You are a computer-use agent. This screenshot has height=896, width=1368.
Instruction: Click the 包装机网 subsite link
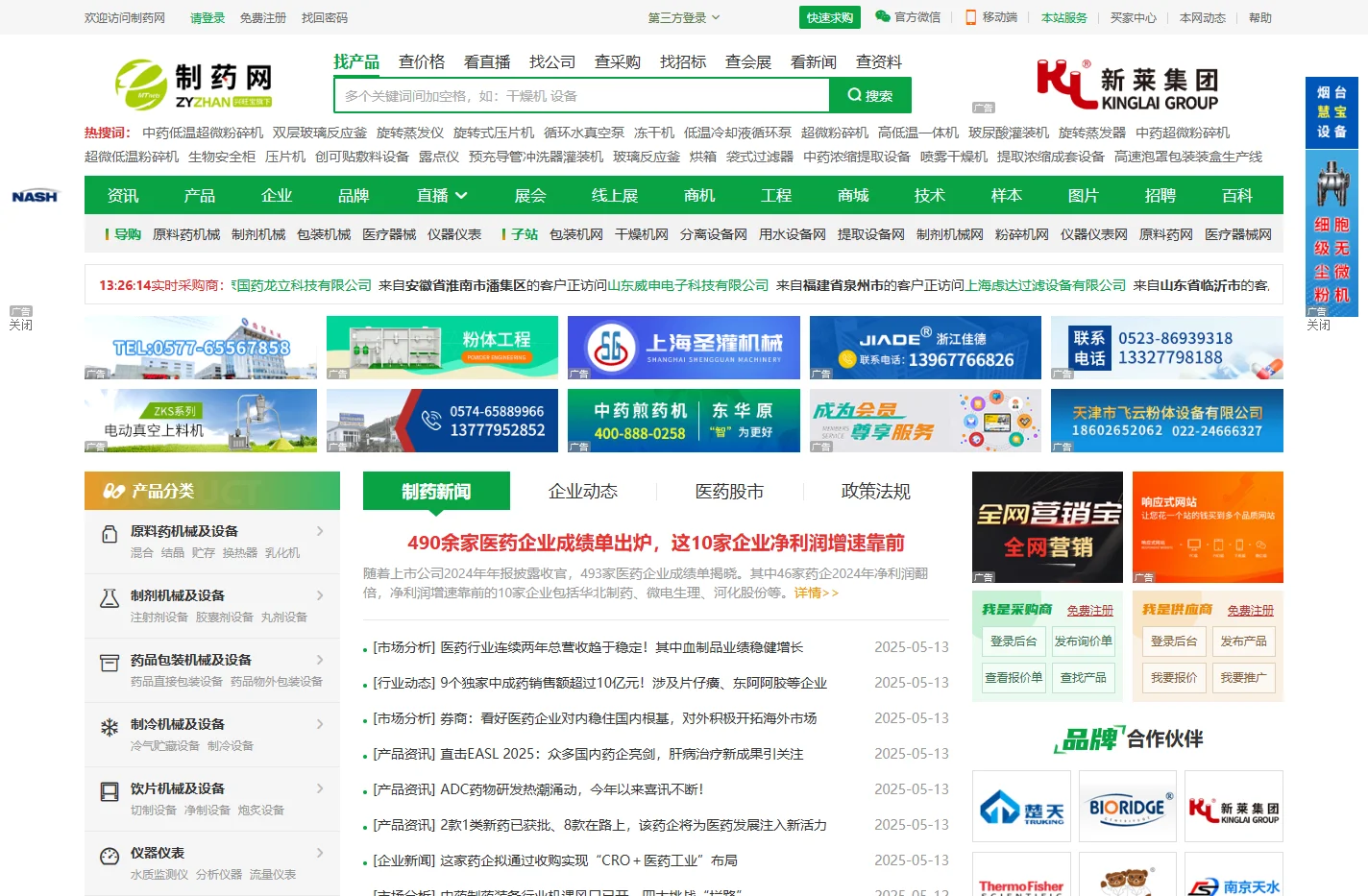(x=576, y=234)
